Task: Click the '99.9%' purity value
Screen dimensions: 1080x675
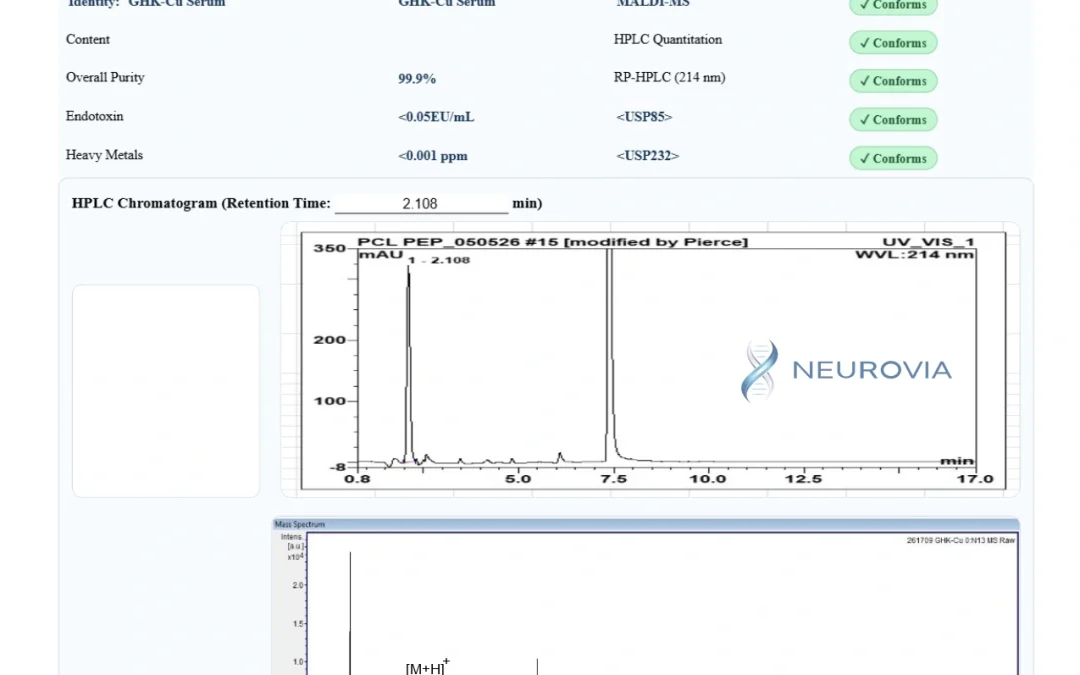Action: [417, 79]
